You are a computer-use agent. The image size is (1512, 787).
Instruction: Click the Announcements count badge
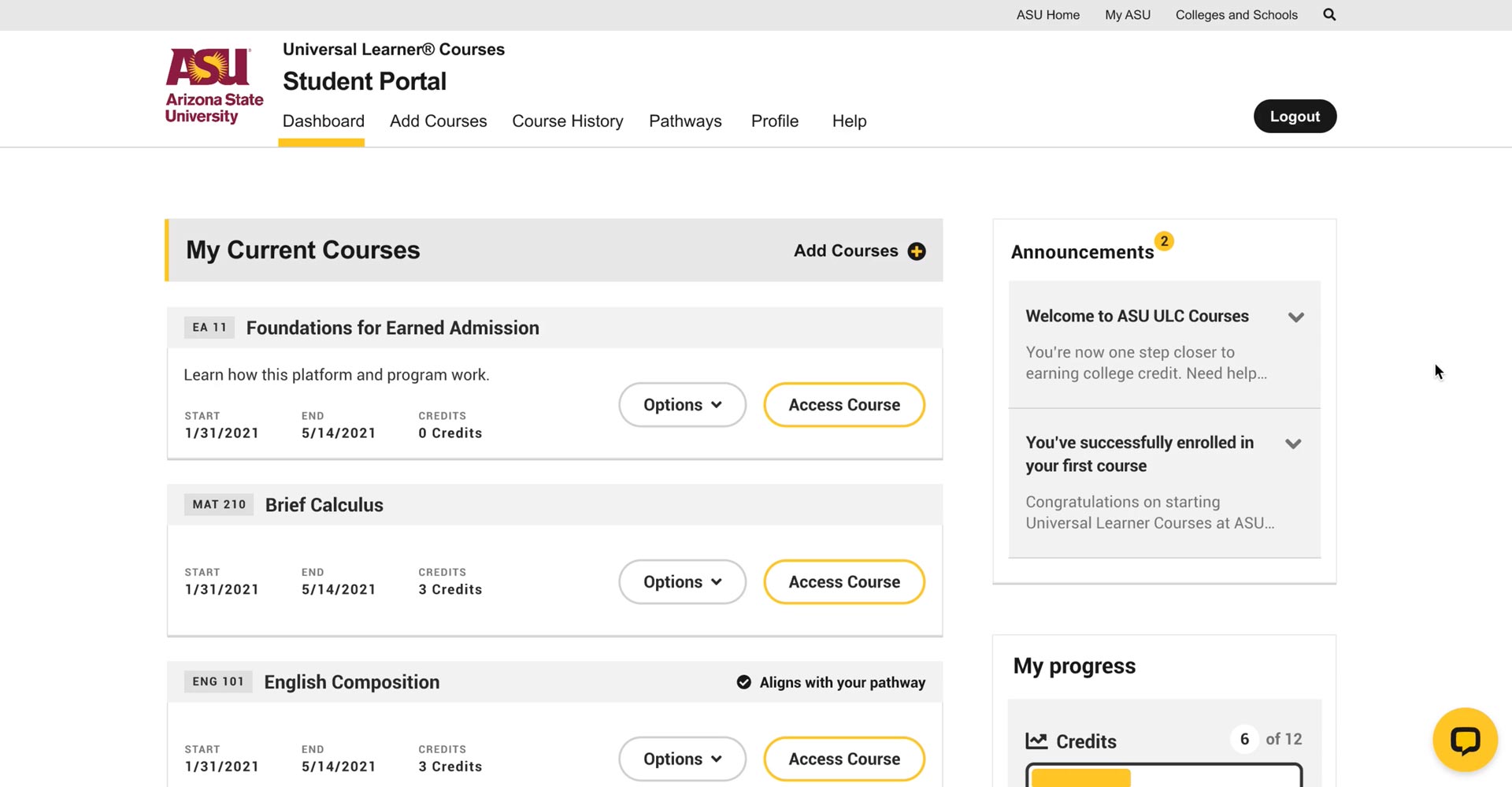(1164, 241)
